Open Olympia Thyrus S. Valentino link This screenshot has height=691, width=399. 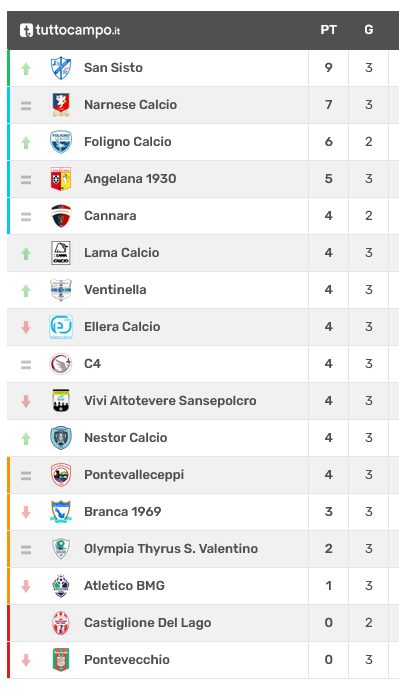(171, 549)
